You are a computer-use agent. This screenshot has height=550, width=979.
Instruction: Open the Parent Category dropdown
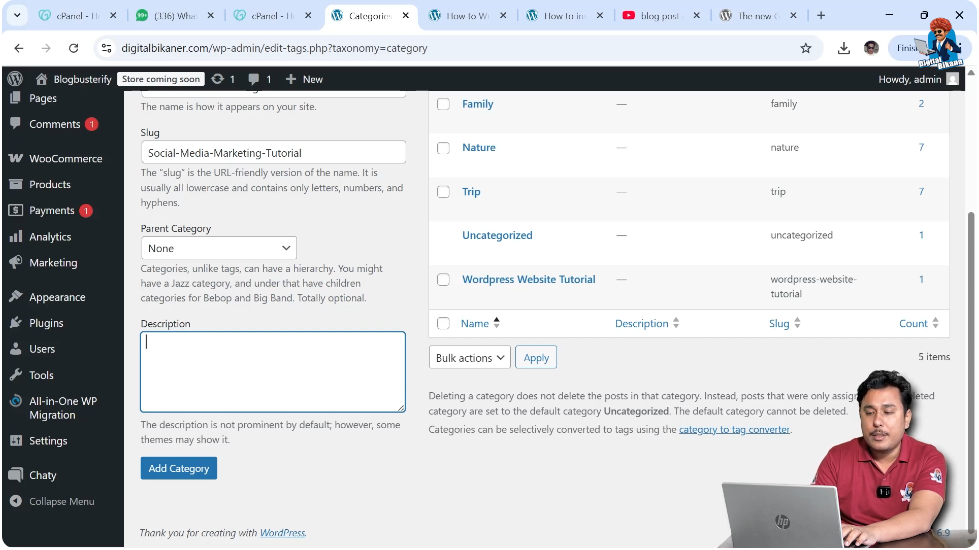point(219,248)
